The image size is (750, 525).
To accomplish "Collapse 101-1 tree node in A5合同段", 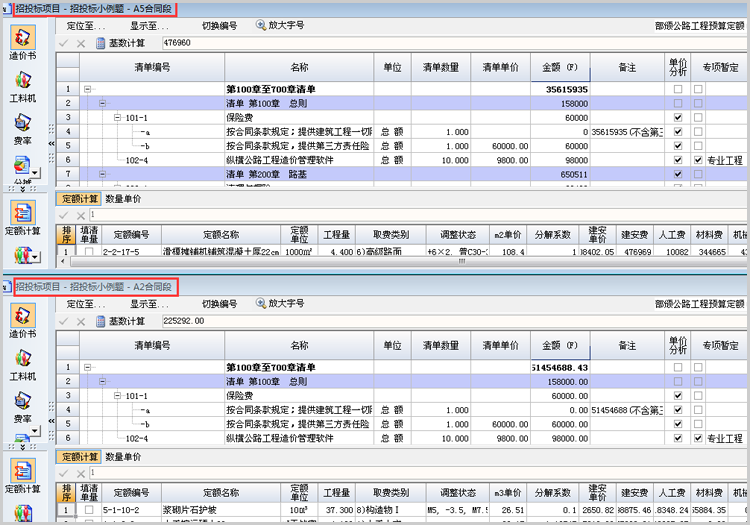I will (117, 118).
